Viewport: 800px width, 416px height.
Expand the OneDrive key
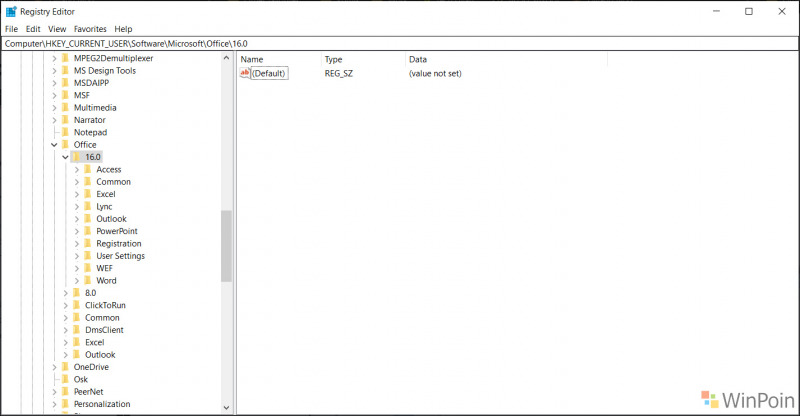[54, 367]
